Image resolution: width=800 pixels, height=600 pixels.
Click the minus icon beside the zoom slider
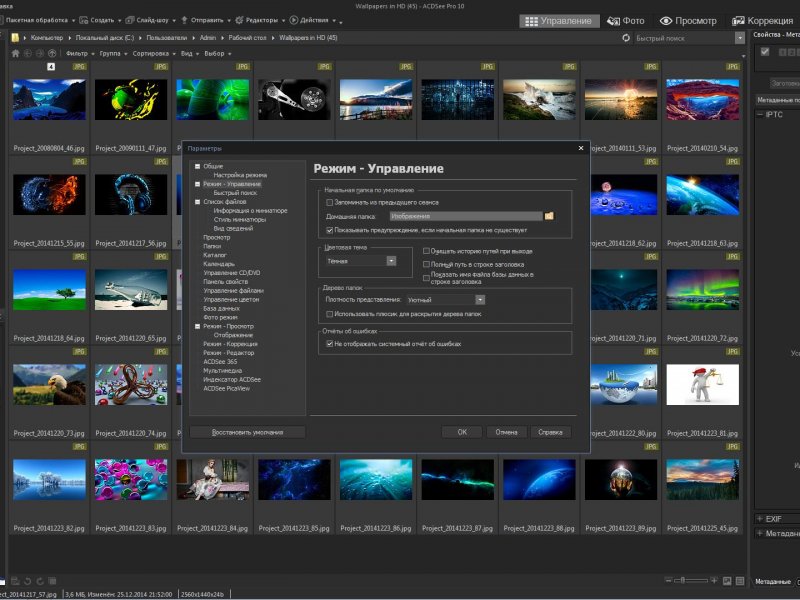[668, 580]
